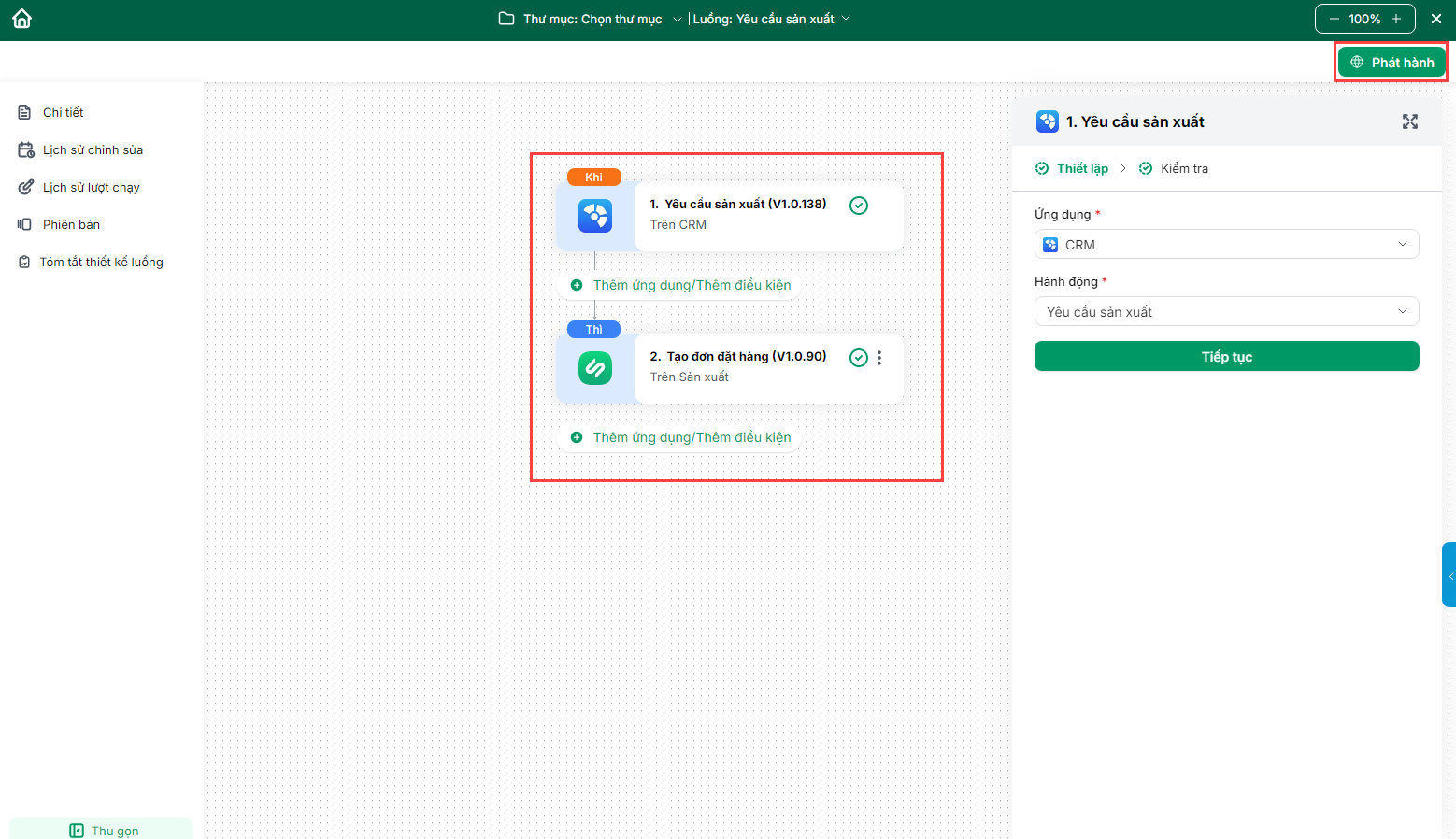Image resolution: width=1456 pixels, height=839 pixels.
Task: Switch to the Kiểm tra step tab
Action: (1183, 168)
